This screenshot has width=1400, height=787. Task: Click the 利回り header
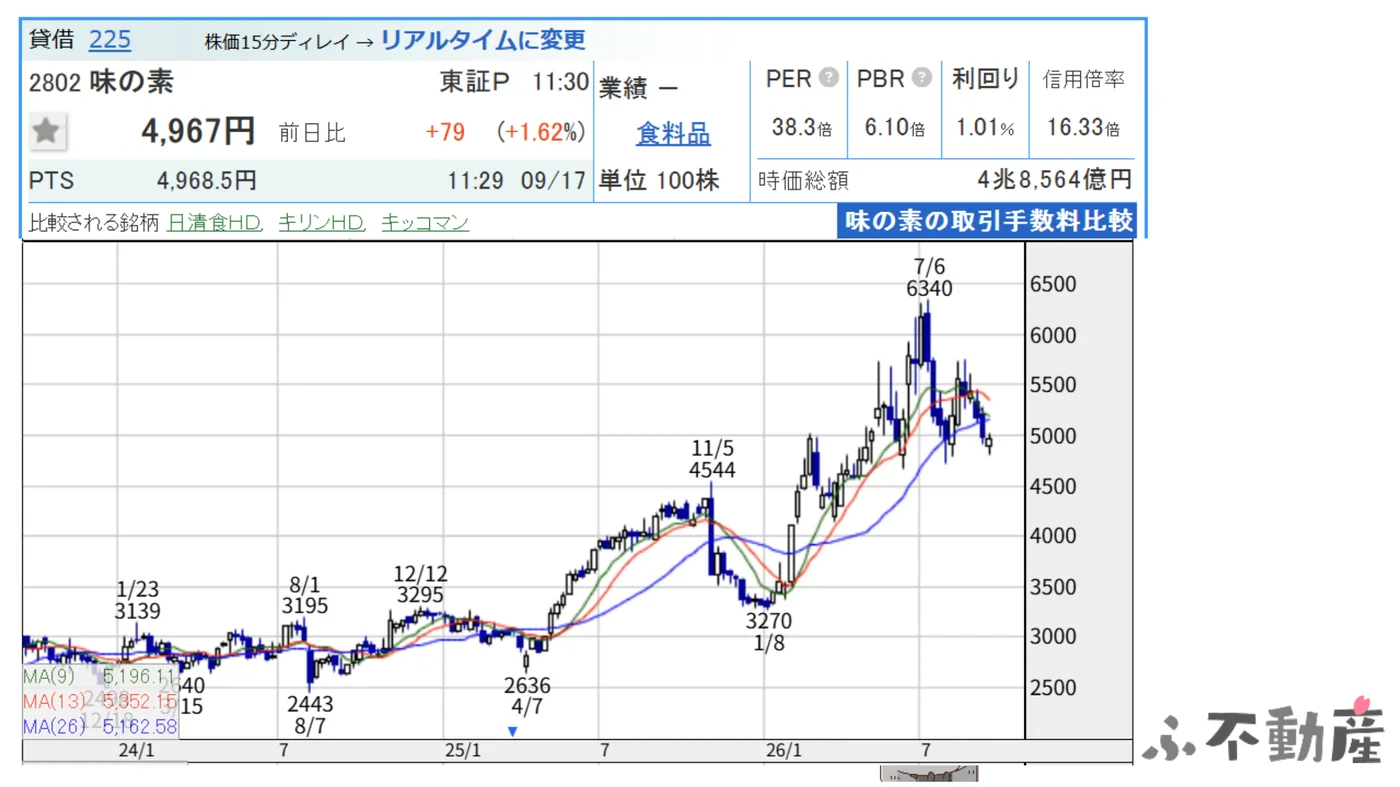coord(985,78)
